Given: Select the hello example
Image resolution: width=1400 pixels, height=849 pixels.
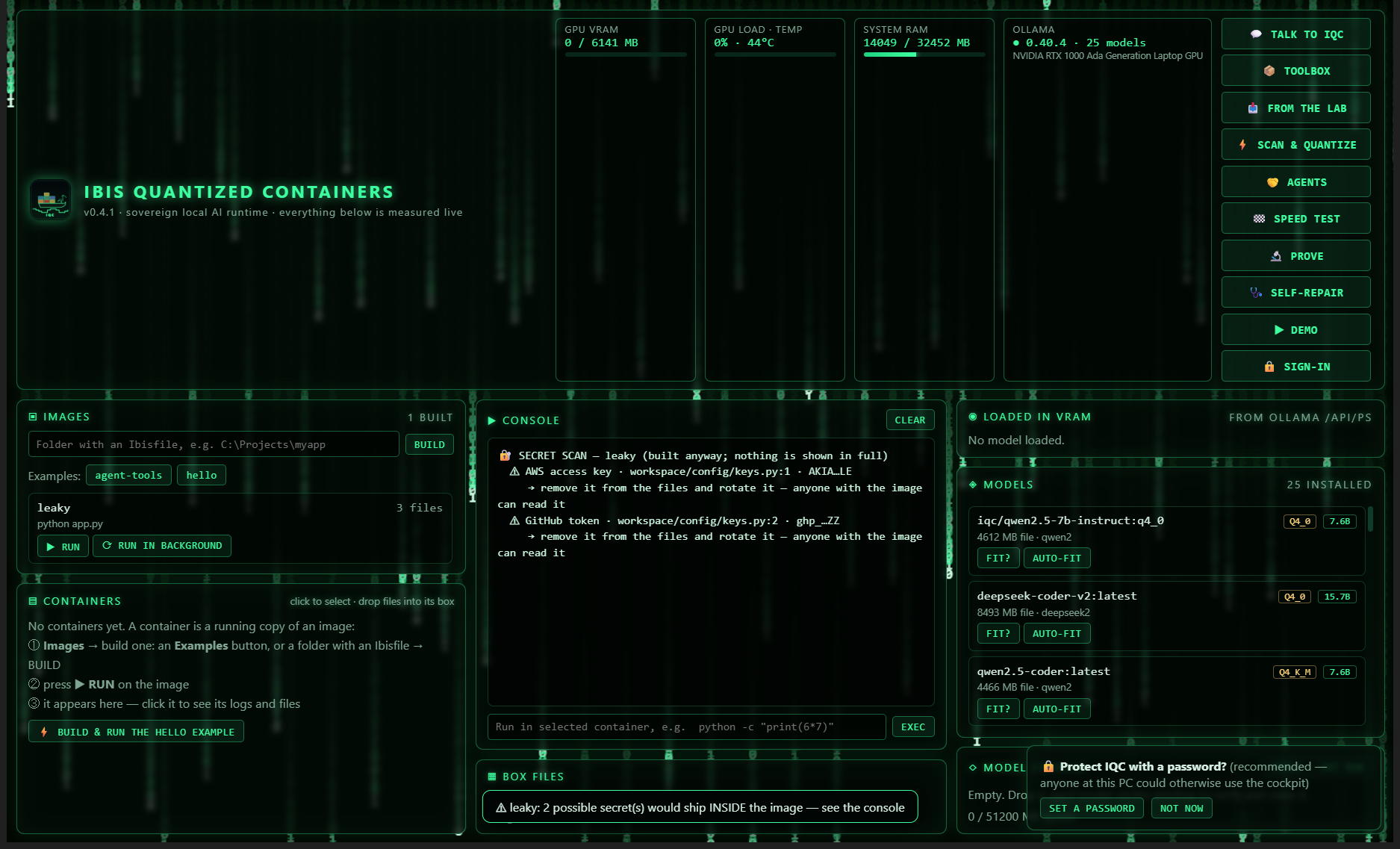Looking at the screenshot, I should (x=202, y=475).
